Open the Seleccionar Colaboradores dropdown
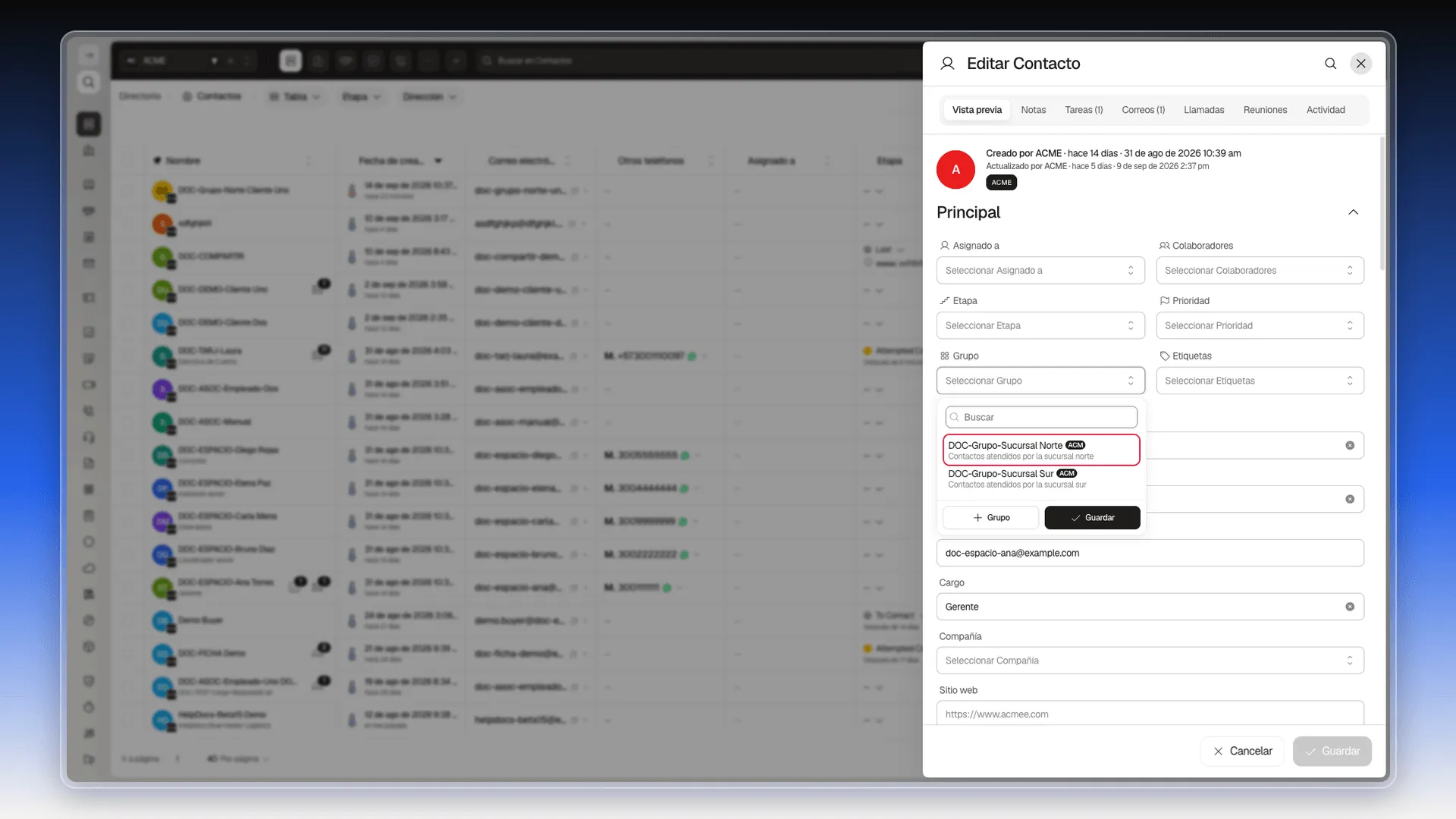 tap(1260, 271)
